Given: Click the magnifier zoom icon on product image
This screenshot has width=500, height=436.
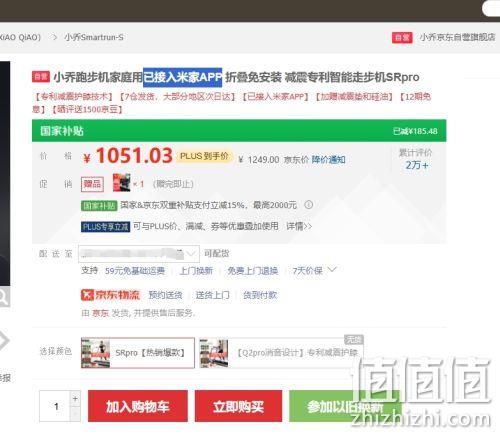Looking at the screenshot, I should click(4, 296).
